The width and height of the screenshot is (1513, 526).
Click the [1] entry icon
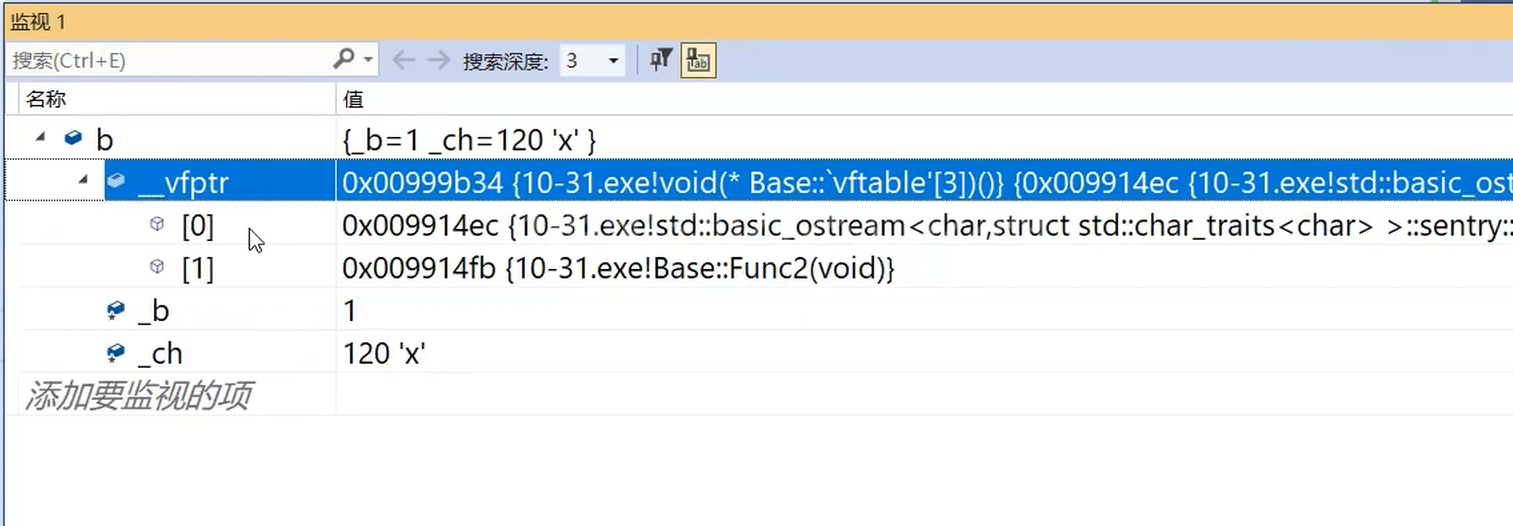157,267
